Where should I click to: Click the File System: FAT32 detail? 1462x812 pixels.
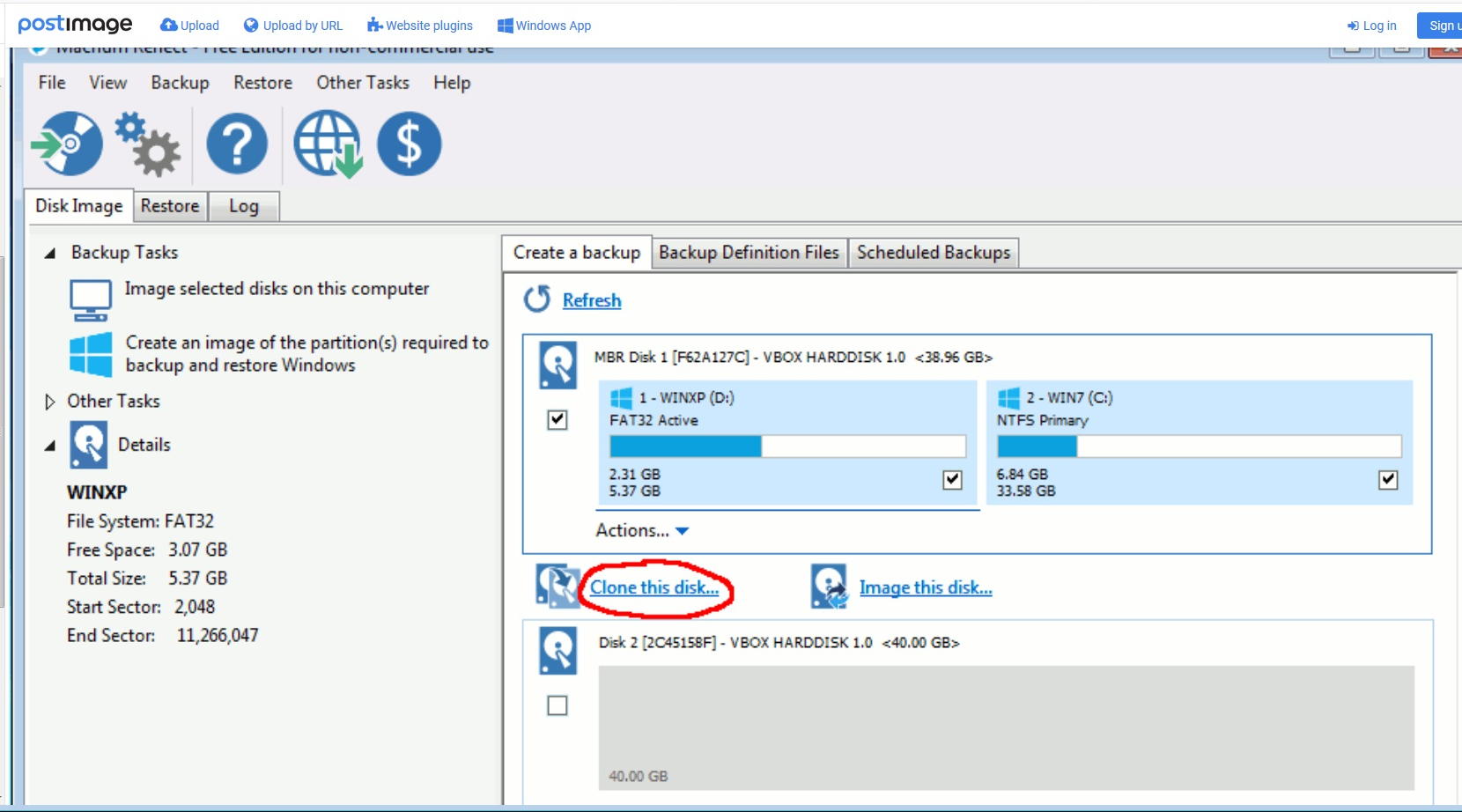pos(140,521)
